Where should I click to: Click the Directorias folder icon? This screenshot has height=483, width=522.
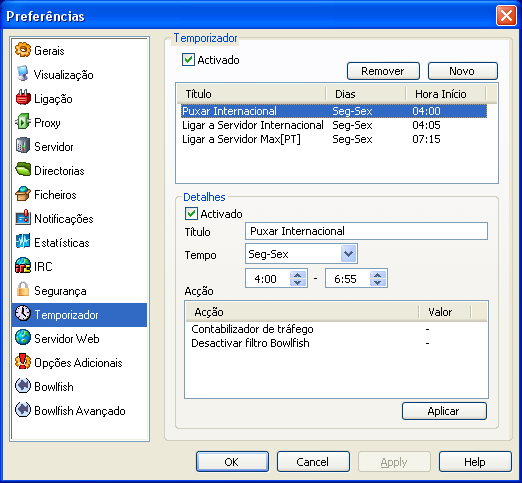point(23,170)
